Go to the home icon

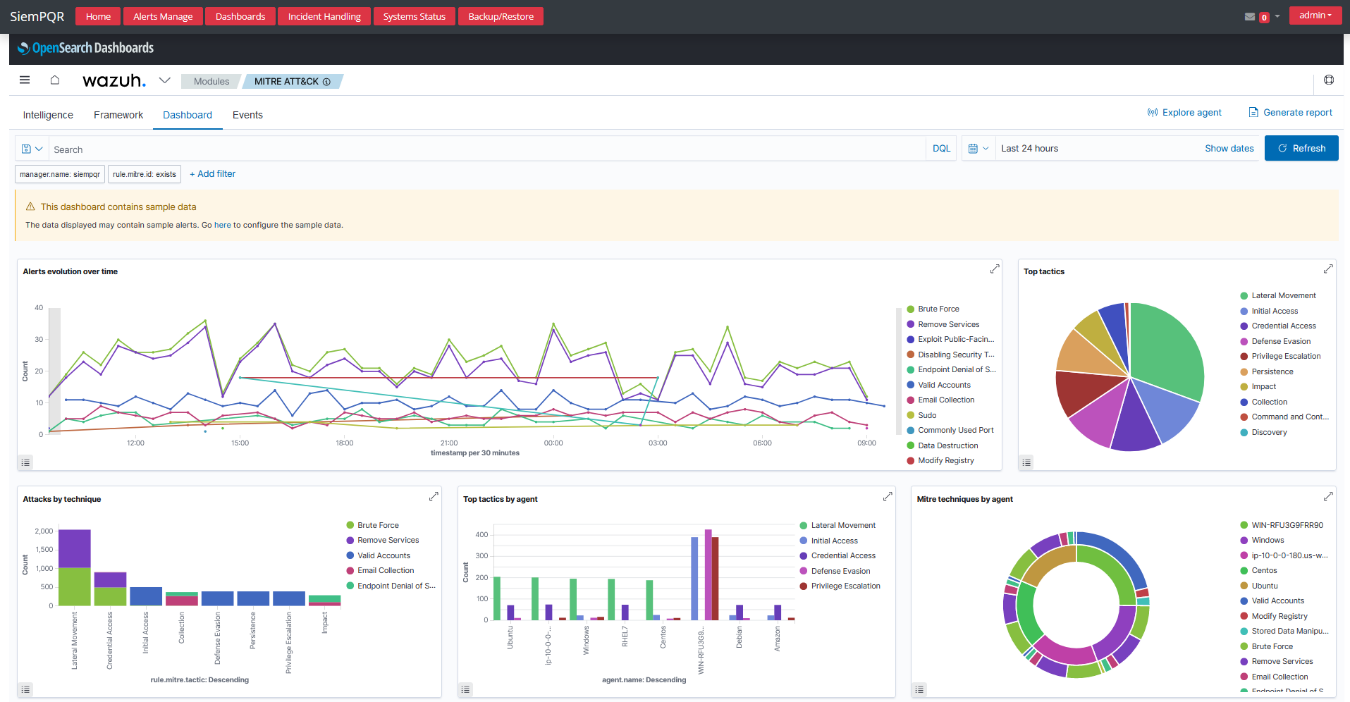coord(55,80)
